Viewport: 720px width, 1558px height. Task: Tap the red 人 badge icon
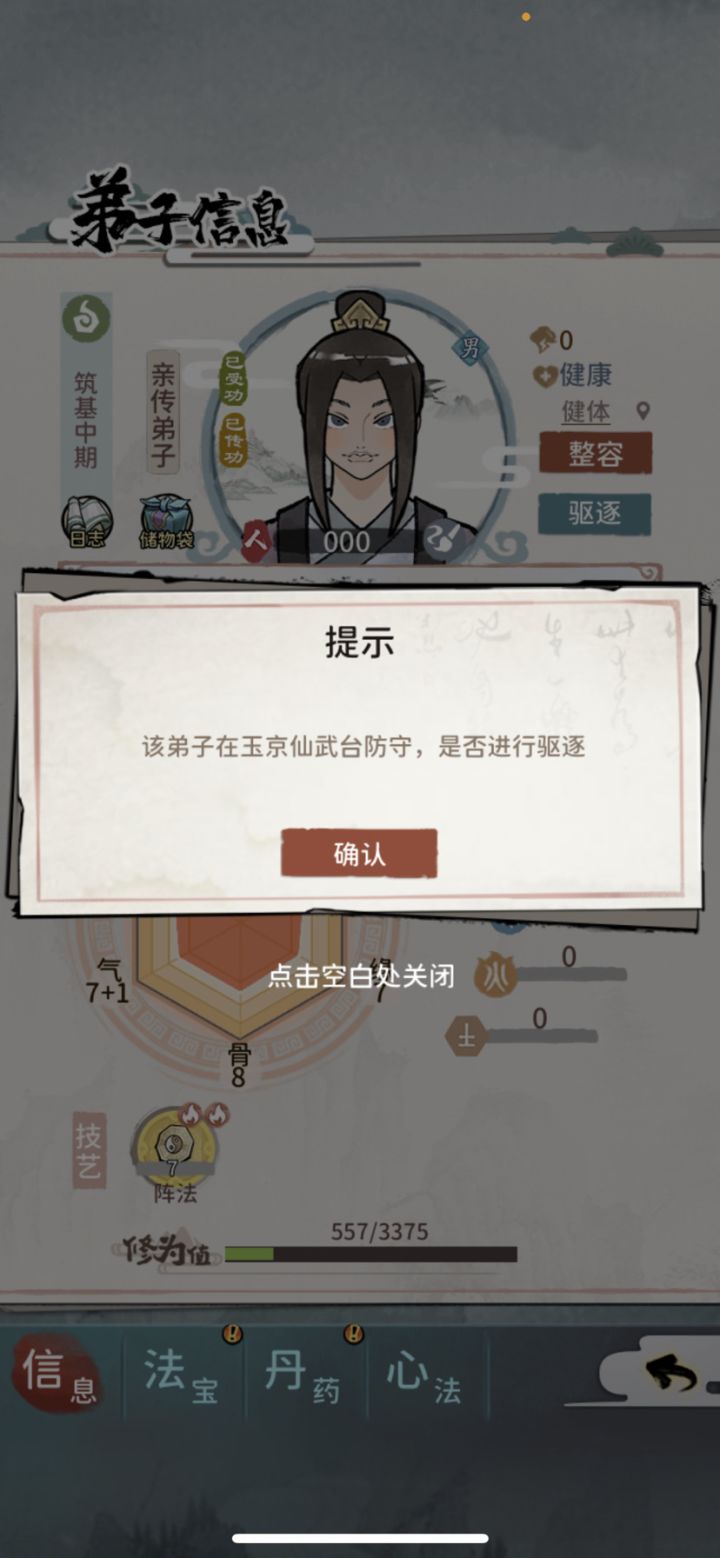(x=257, y=541)
